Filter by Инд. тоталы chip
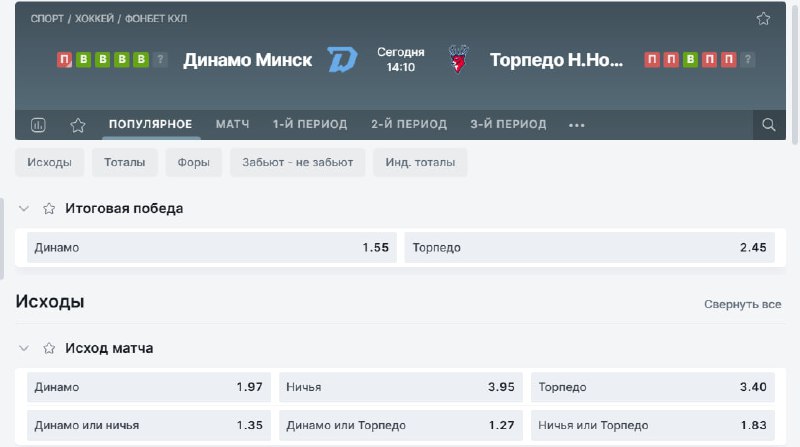 [420, 162]
